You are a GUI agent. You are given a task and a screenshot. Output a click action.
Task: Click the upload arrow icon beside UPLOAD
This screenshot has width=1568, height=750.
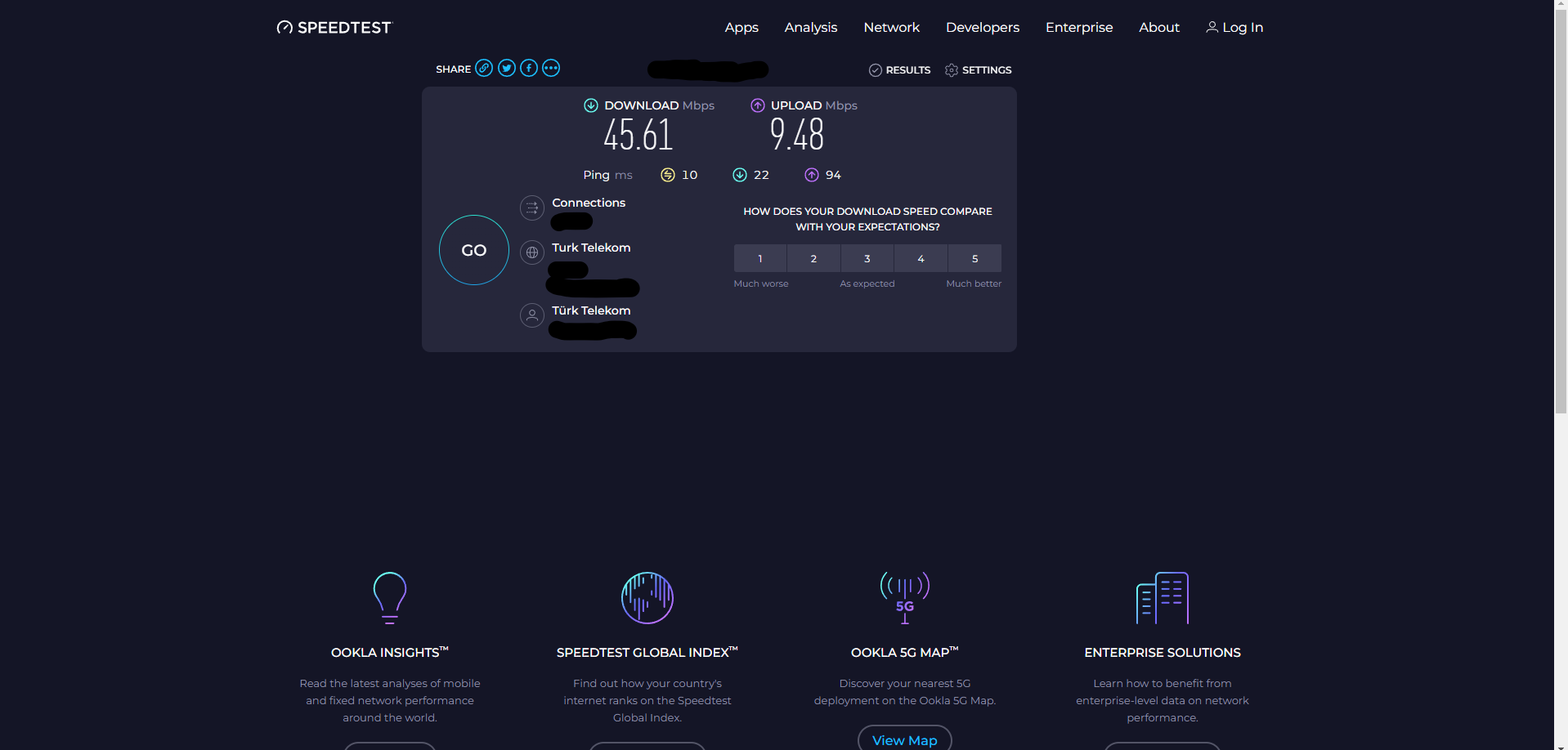(x=758, y=105)
